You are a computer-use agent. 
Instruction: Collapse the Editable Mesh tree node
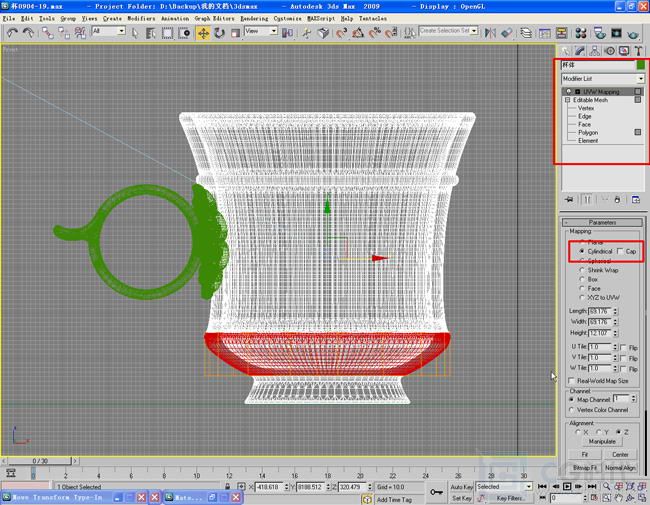click(x=568, y=100)
